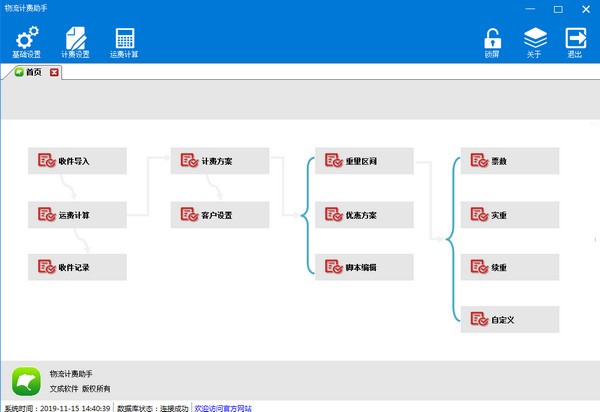Screen dimensions: 600x412
Task: Select the 计费方案 workflow button
Action: (x=220, y=160)
